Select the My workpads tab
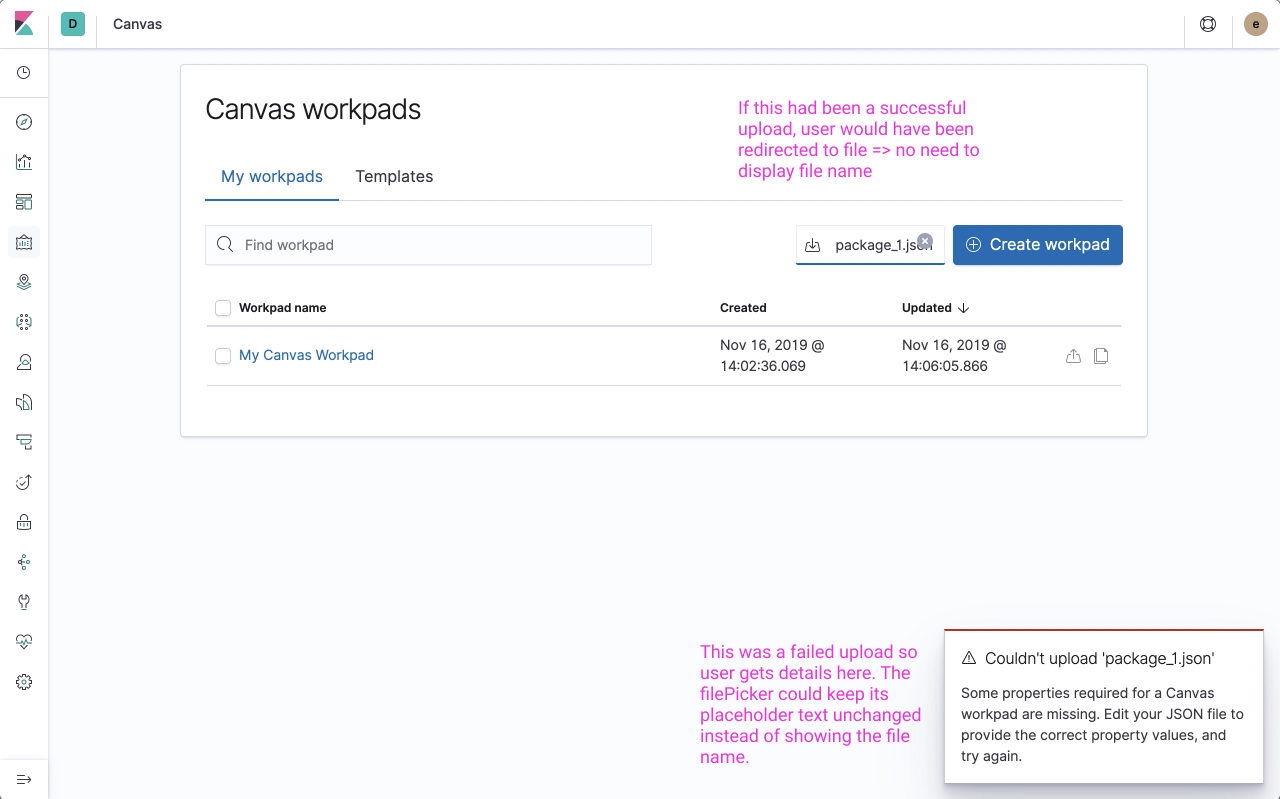Image resolution: width=1280 pixels, height=799 pixels. [271, 176]
